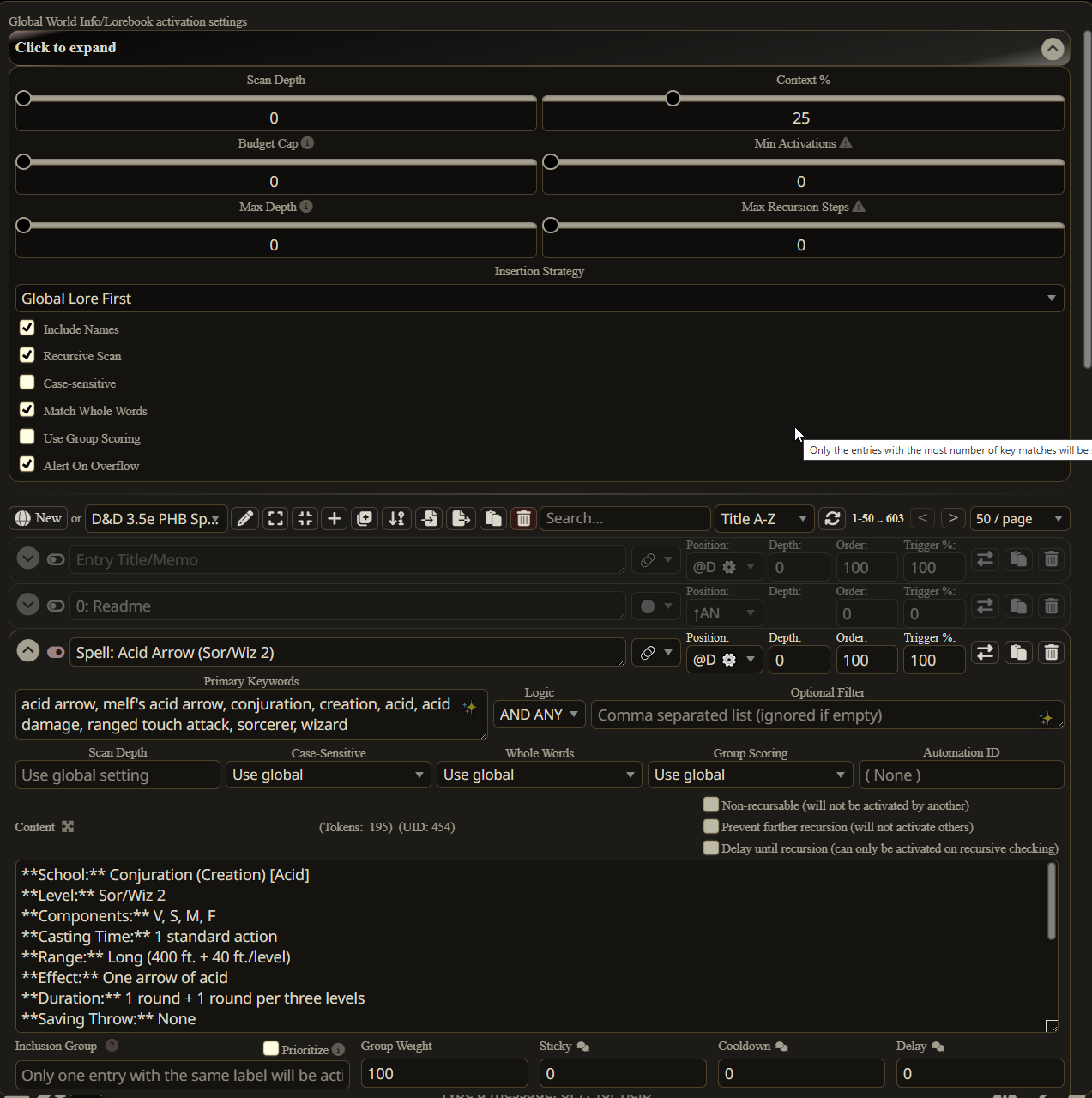Click the Budget Cap info icon

coord(307,143)
